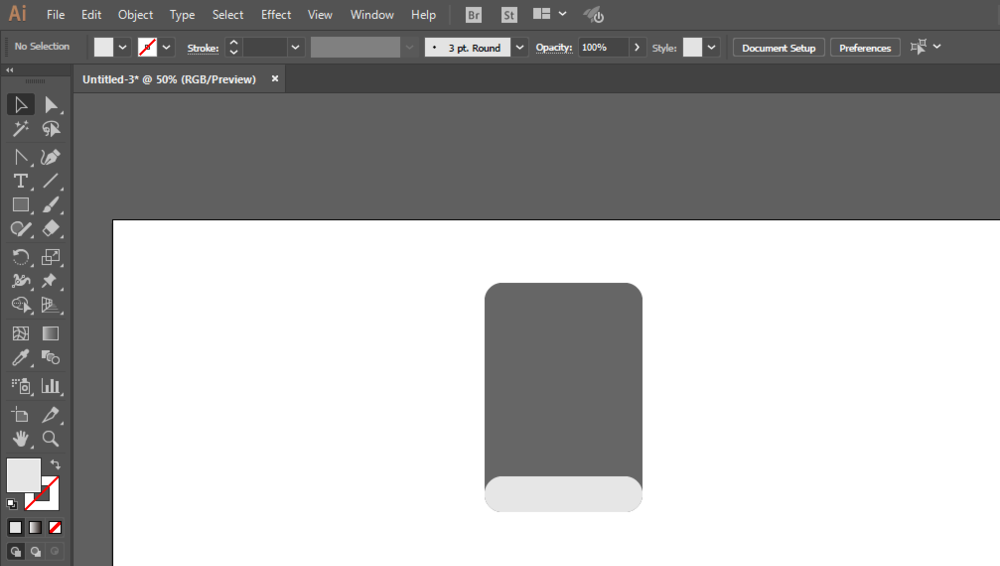This screenshot has width=1000, height=566.
Task: Select the Perspective Grid tool
Action: (50, 305)
